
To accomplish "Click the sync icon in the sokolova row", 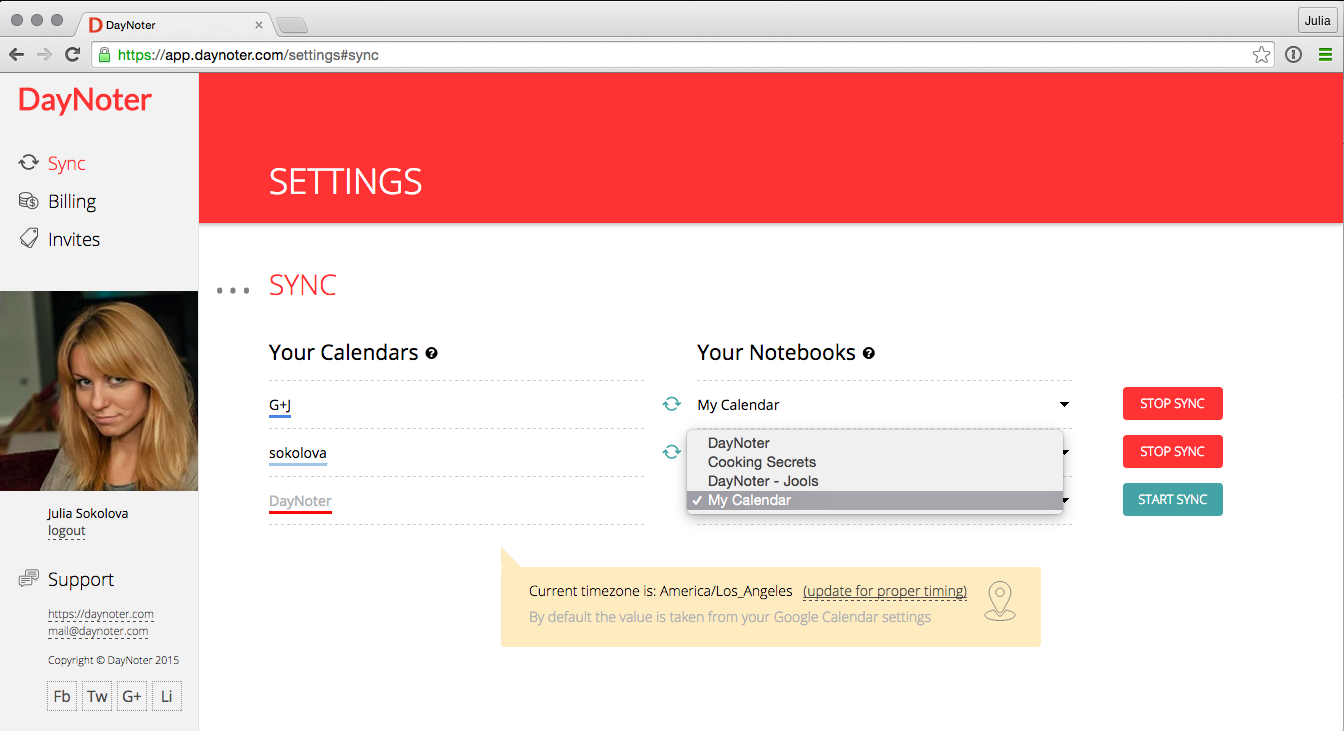I will tap(671, 452).
